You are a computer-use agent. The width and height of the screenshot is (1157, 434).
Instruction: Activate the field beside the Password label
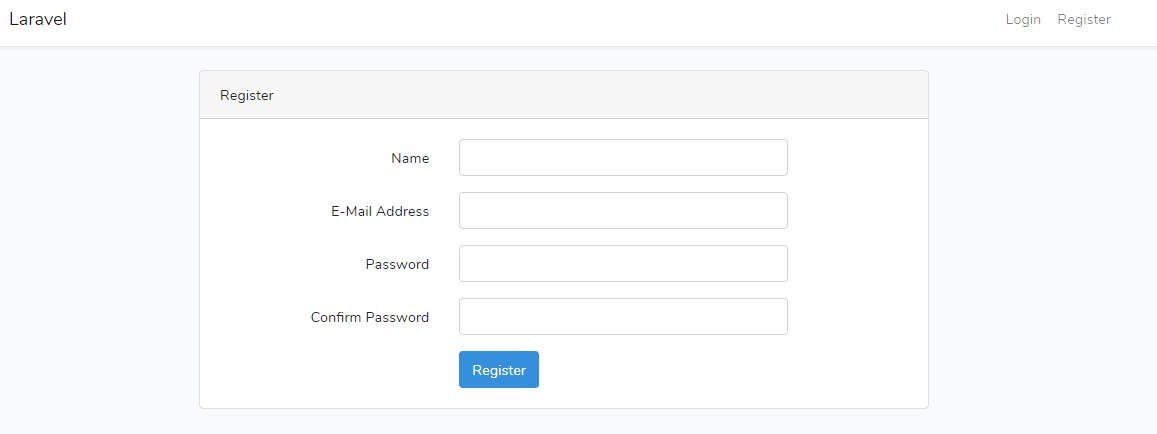(x=623, y=264)
